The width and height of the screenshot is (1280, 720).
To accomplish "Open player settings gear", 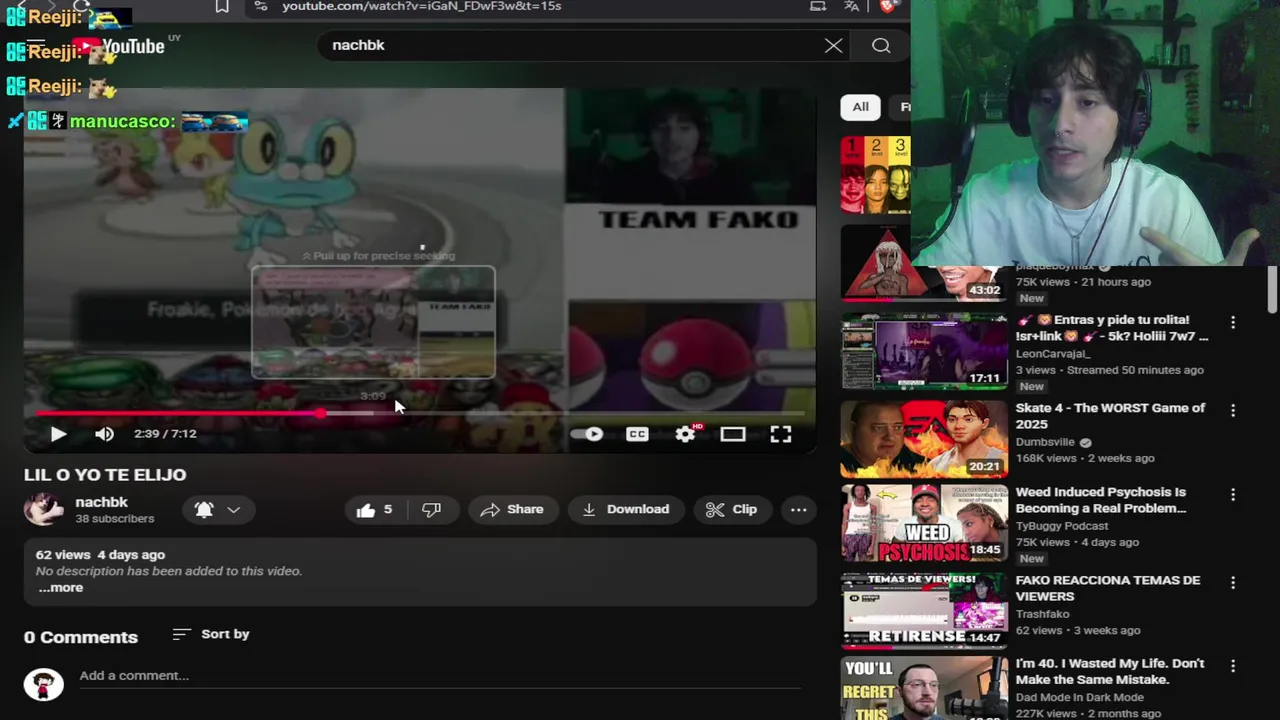I will pos(685,434).
